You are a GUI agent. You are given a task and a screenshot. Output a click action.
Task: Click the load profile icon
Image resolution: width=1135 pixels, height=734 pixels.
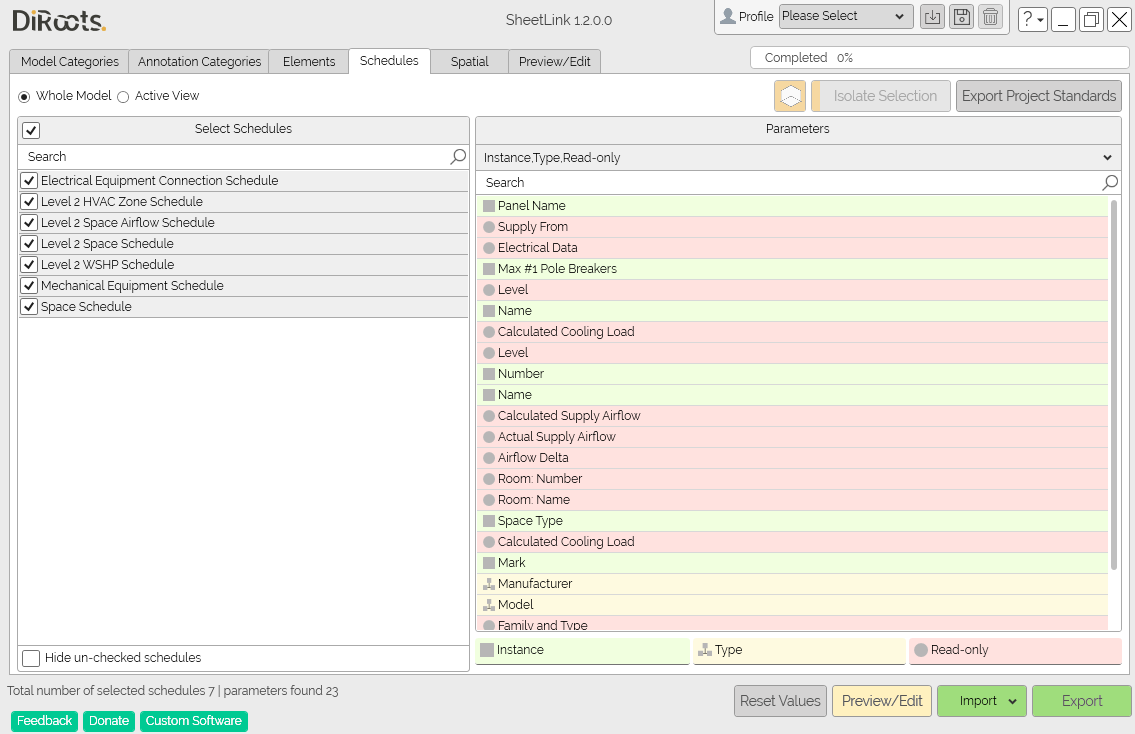[932, 17]
